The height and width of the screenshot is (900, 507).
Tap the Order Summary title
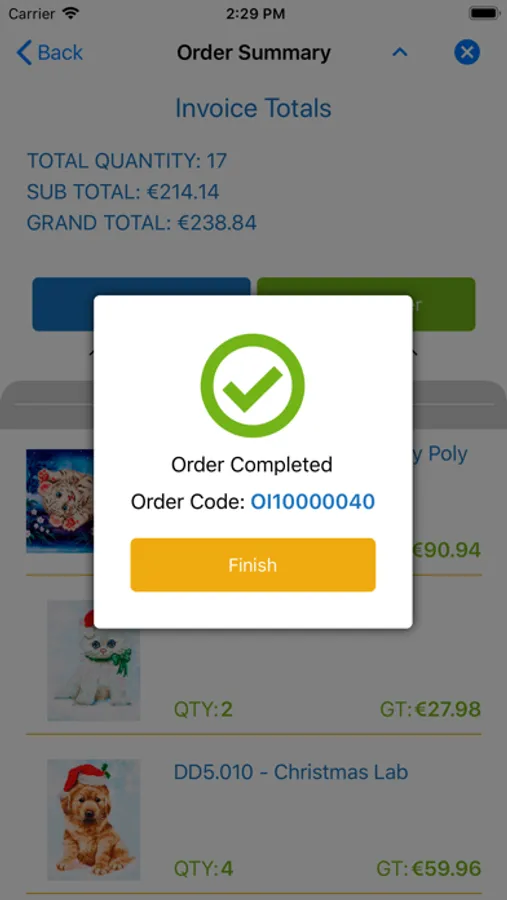click(x=253, y=53)
